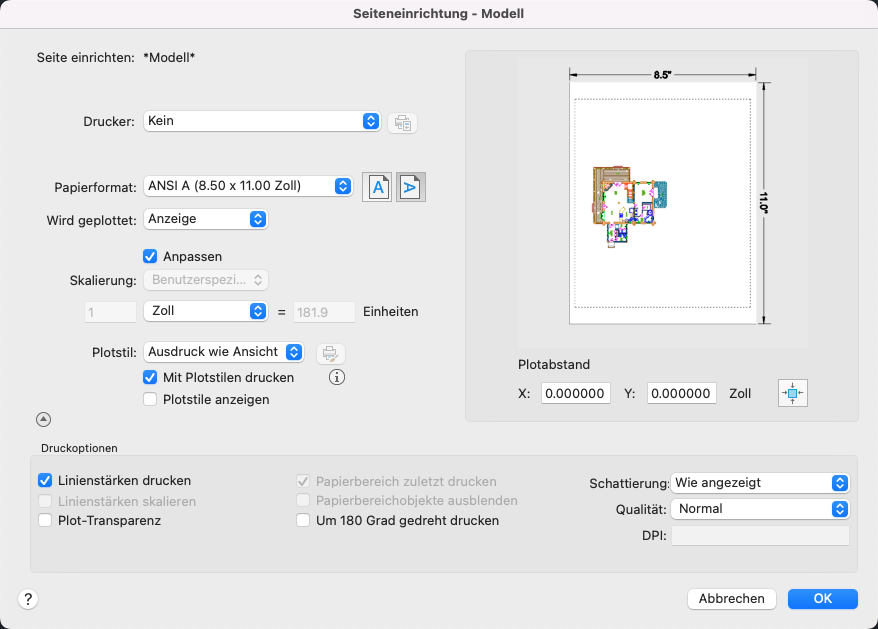Viewport: 878px width, 629px height.
Task: Enable Plot-Transparenz option
Action: point(45,520)
